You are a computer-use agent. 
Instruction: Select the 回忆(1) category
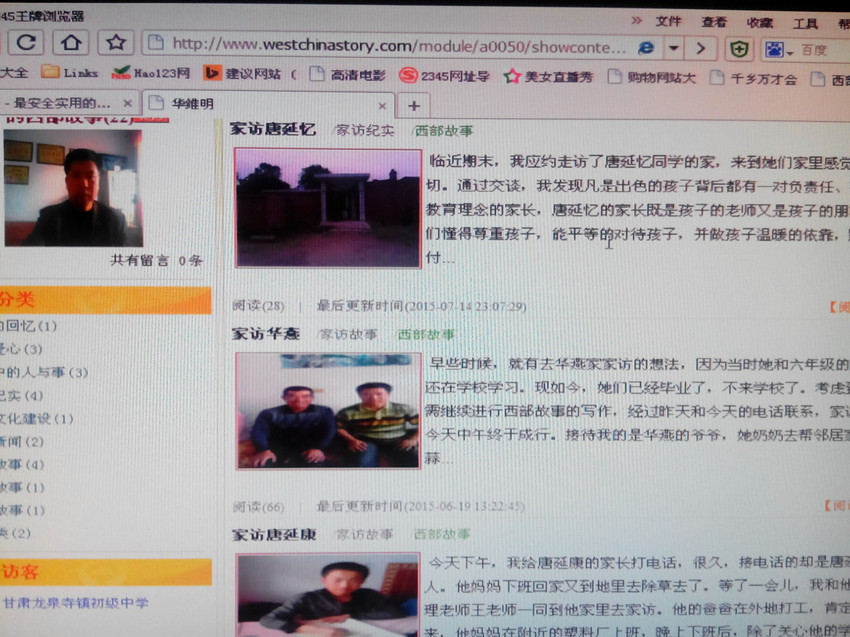point(28,326)
